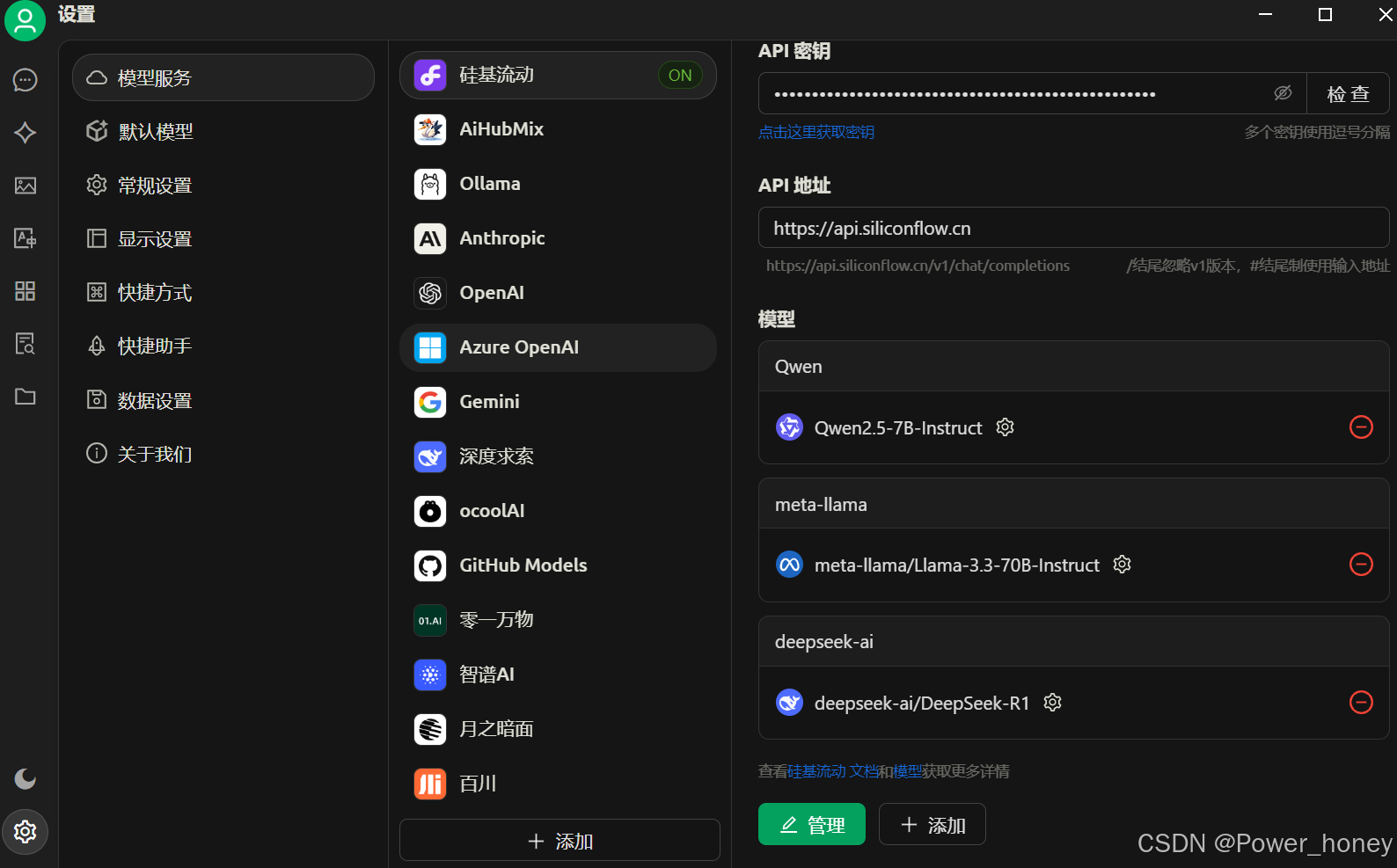The image size is (1397, 868).
Task: Select the 模型服务 settings menu
Action: pyautogui.click(x=223, y=77)
